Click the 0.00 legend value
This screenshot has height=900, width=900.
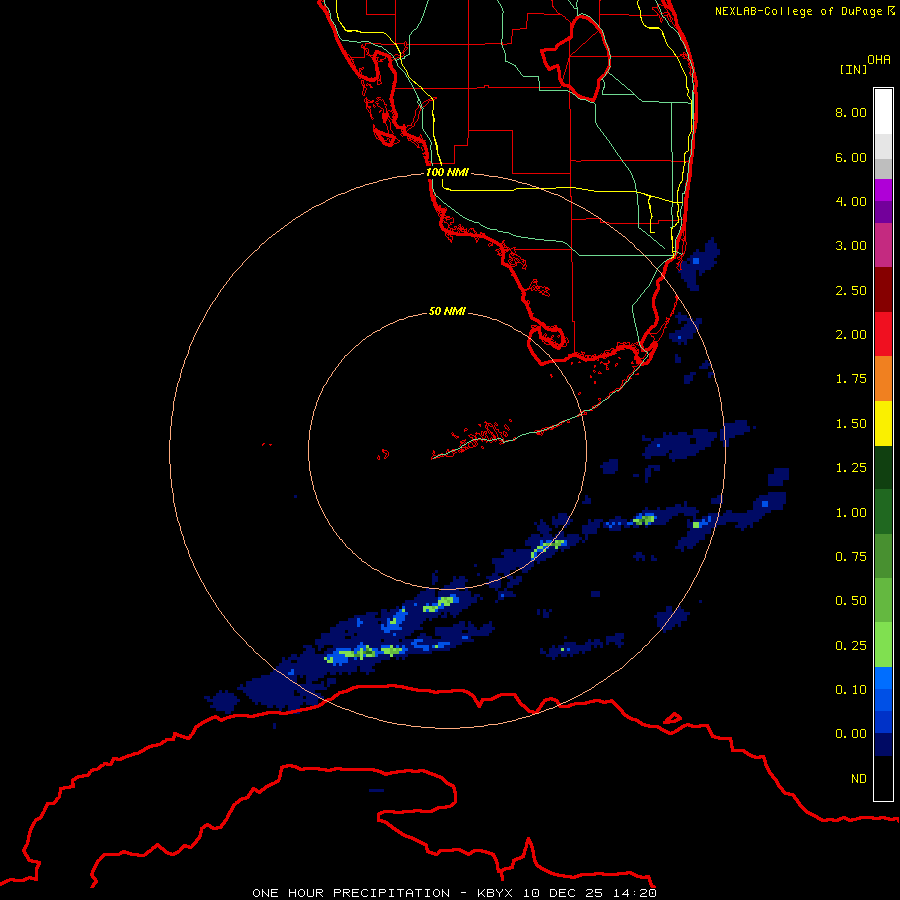[851, 734]
